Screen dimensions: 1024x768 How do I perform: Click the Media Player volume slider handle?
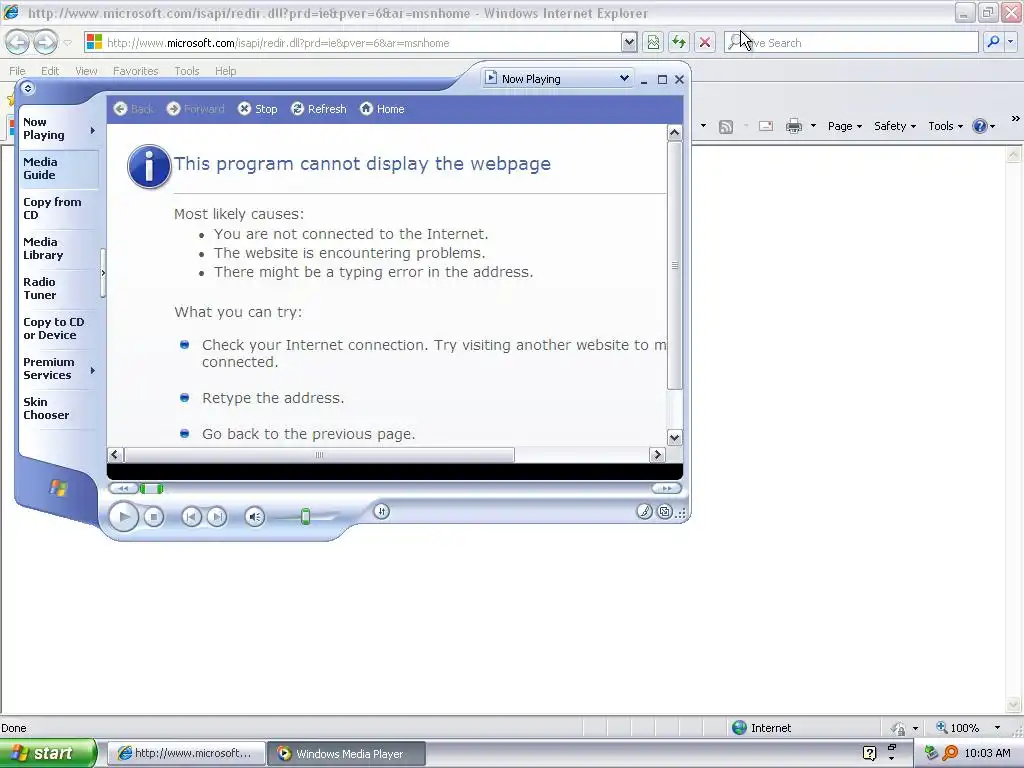(305, 517)
